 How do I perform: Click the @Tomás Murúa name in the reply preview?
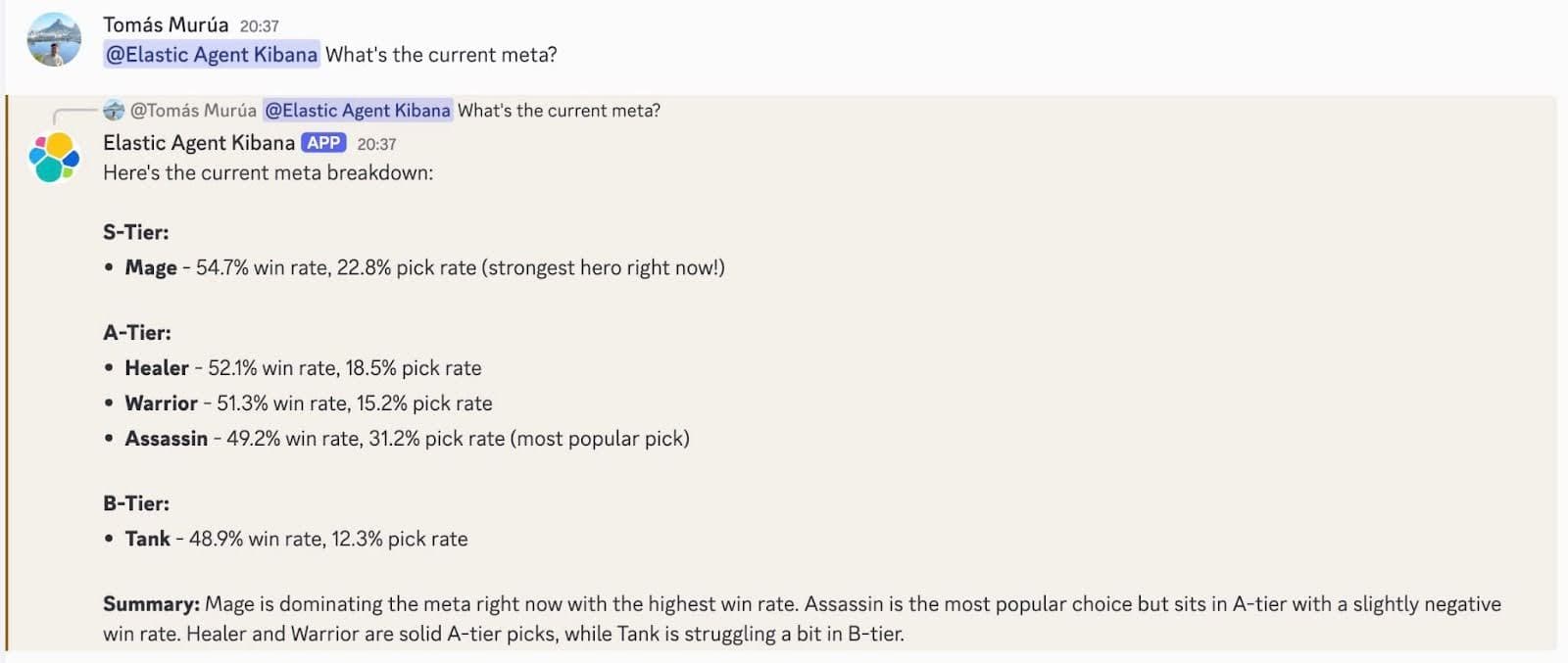pyautogui.click(x=193, y=111)
